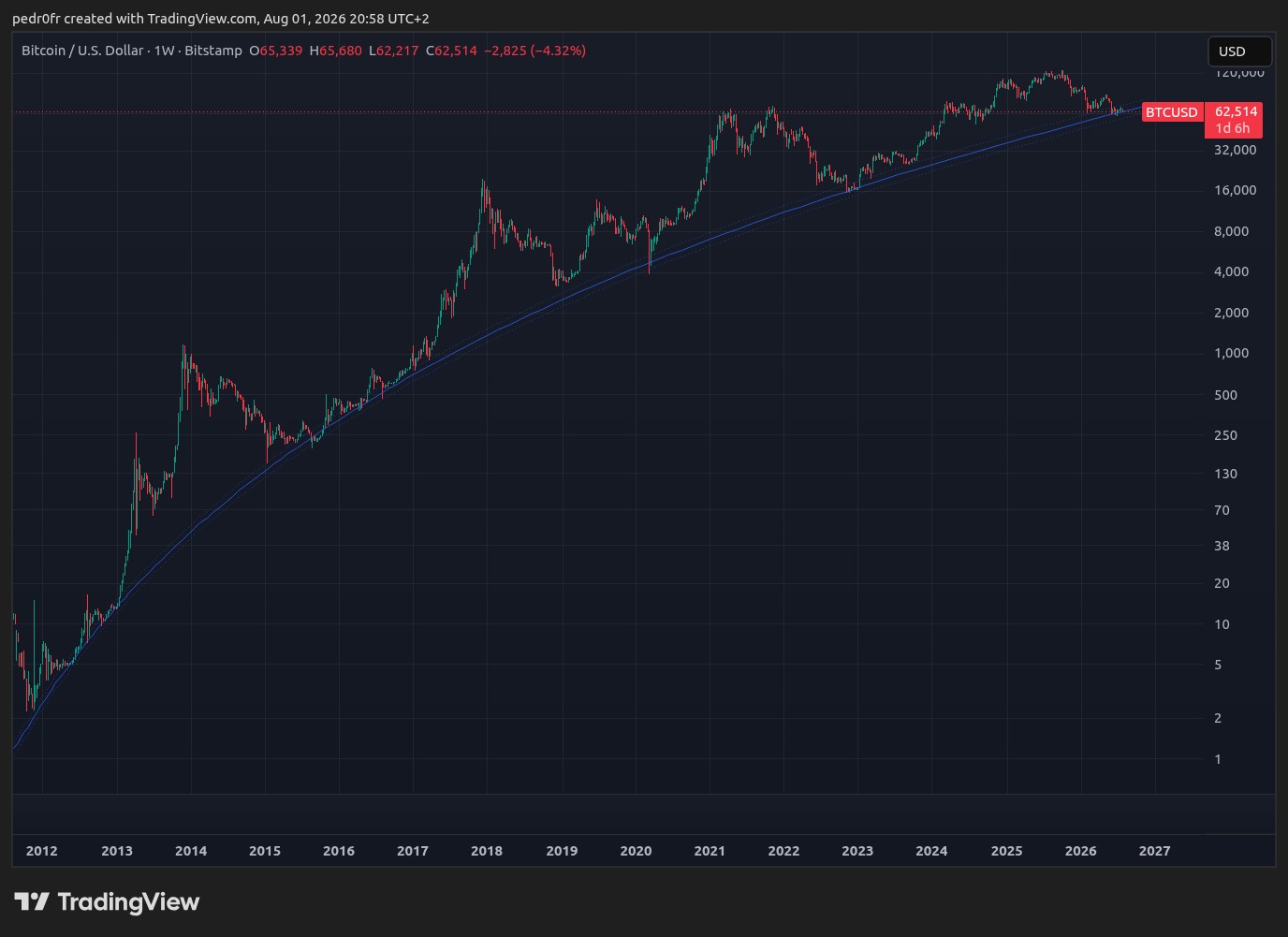Click the 2014 label on the time axis
The image size is (1288, 937).
click(x=191, y=851)
